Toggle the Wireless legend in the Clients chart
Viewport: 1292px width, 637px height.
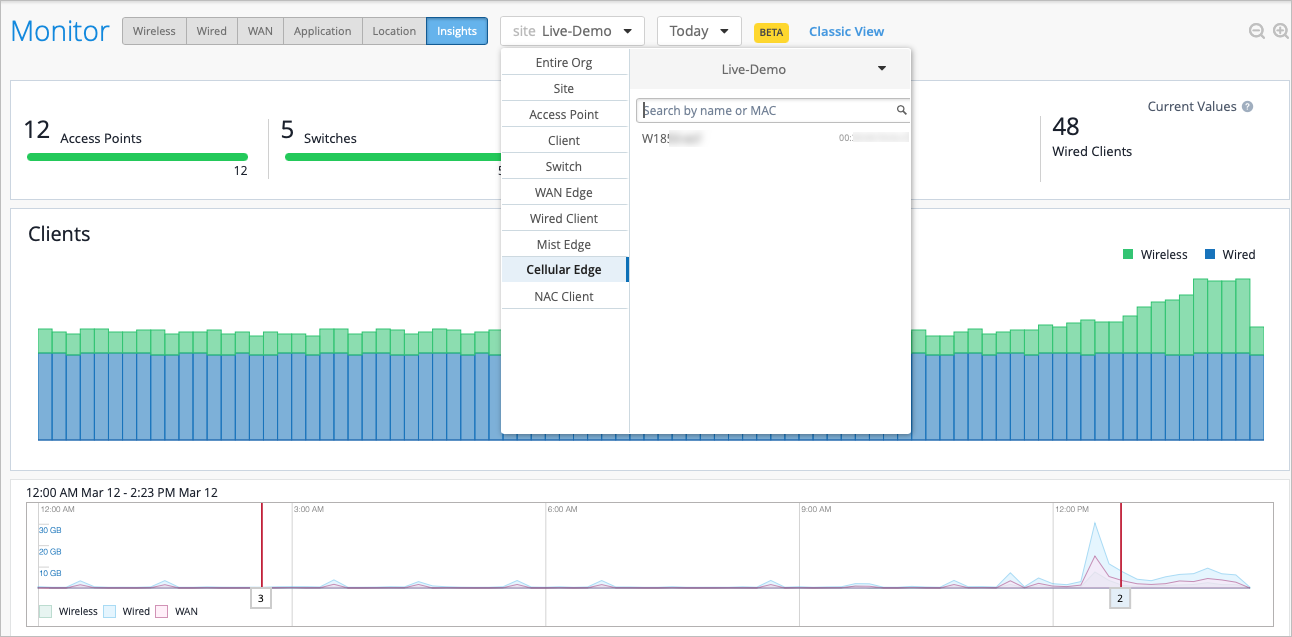[1162, 254]
